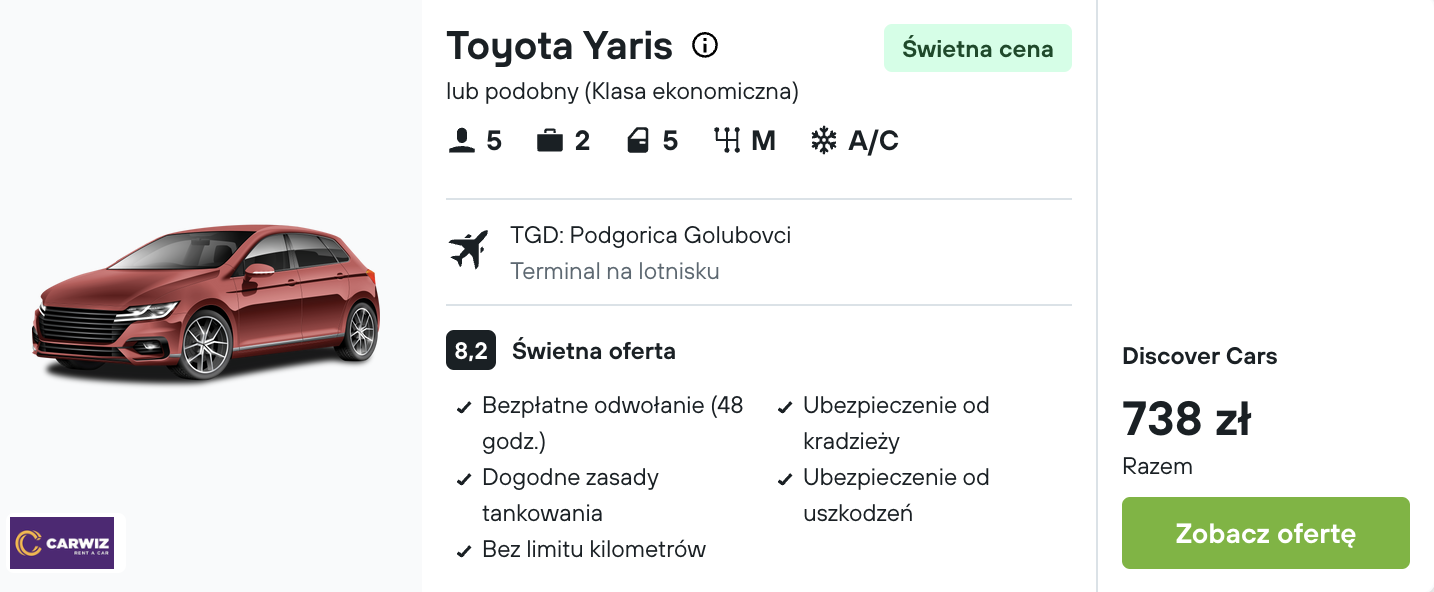
Task: Open the Toyota Yaris car title
Action: coord(559,46)
